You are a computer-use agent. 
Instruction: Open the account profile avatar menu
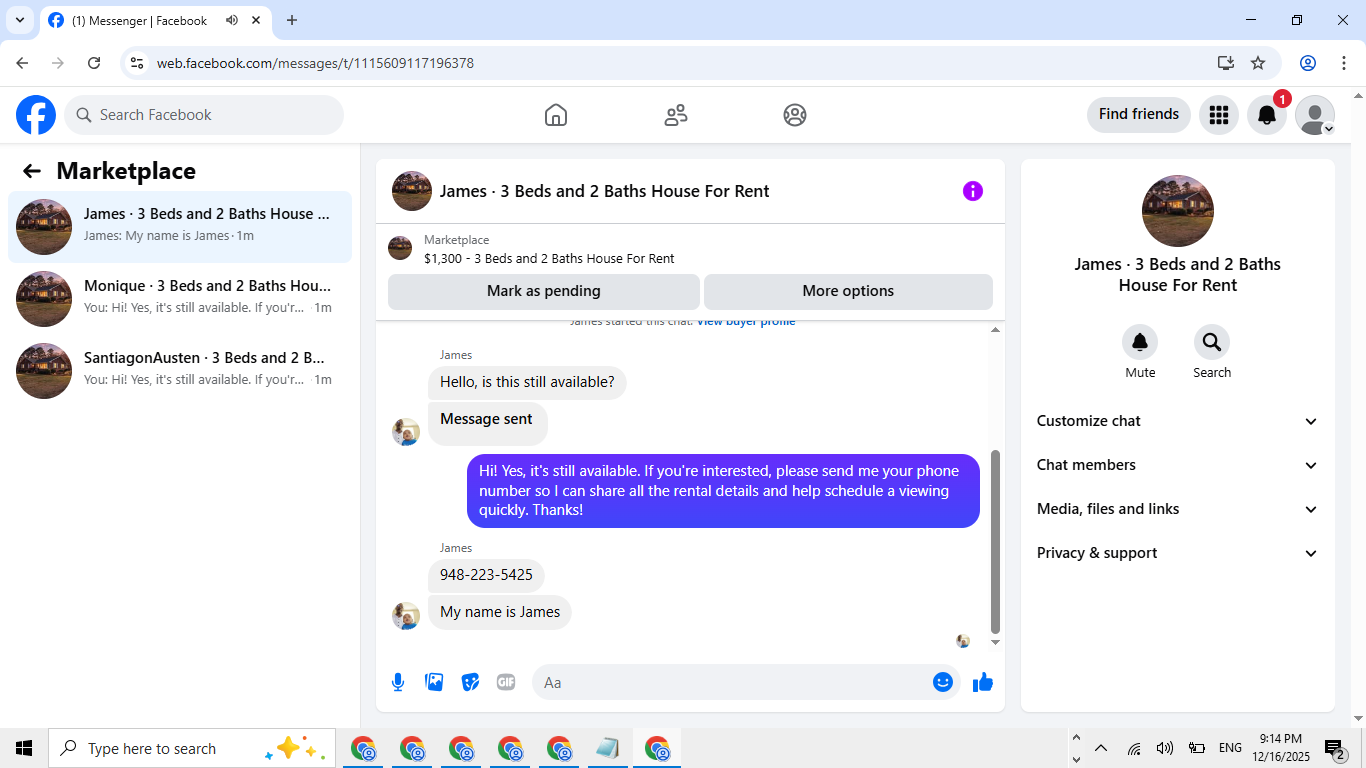point(1315,115)
